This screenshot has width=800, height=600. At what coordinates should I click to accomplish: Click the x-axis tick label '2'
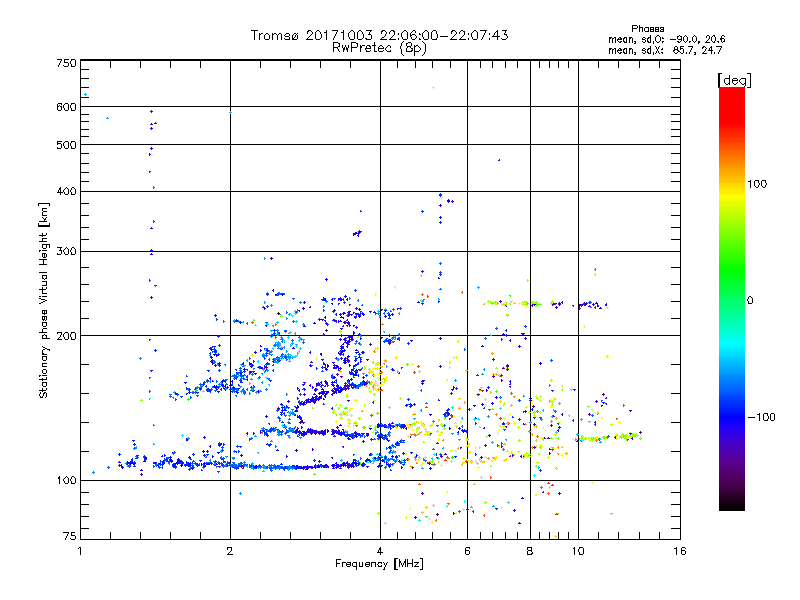(x=230, y=551)
